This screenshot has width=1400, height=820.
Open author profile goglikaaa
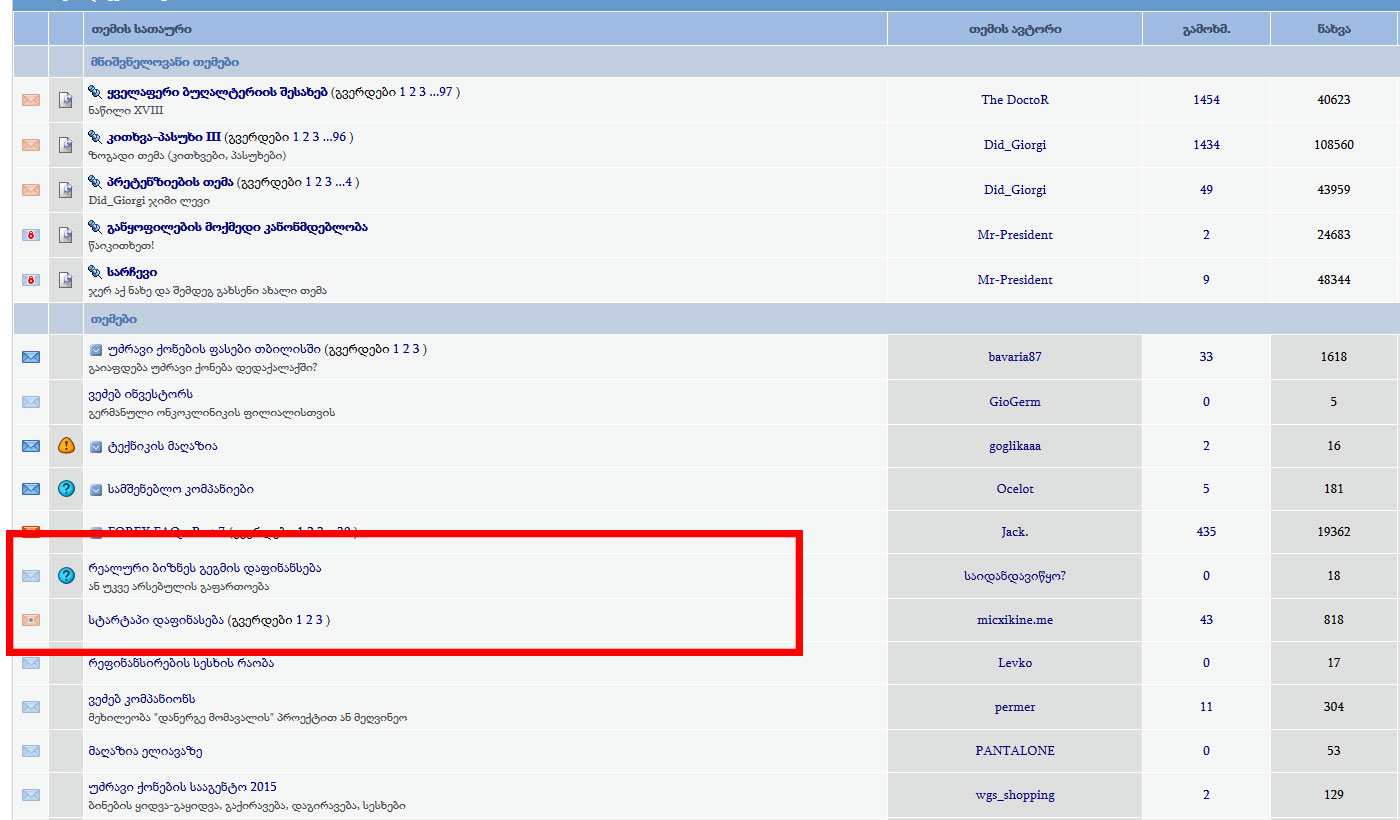[1015, 446]
